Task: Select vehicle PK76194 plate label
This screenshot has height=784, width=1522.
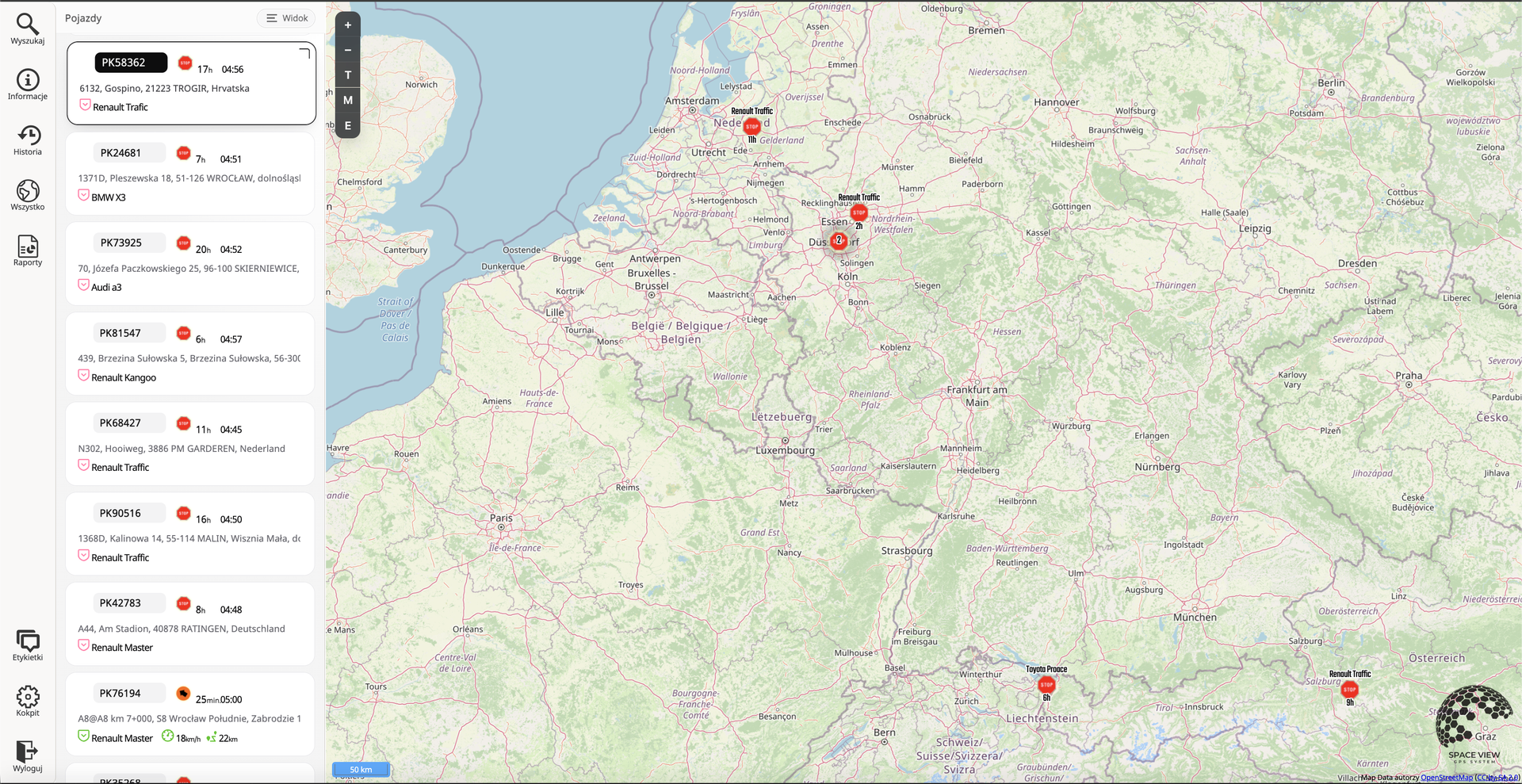Action: [129, 693]
